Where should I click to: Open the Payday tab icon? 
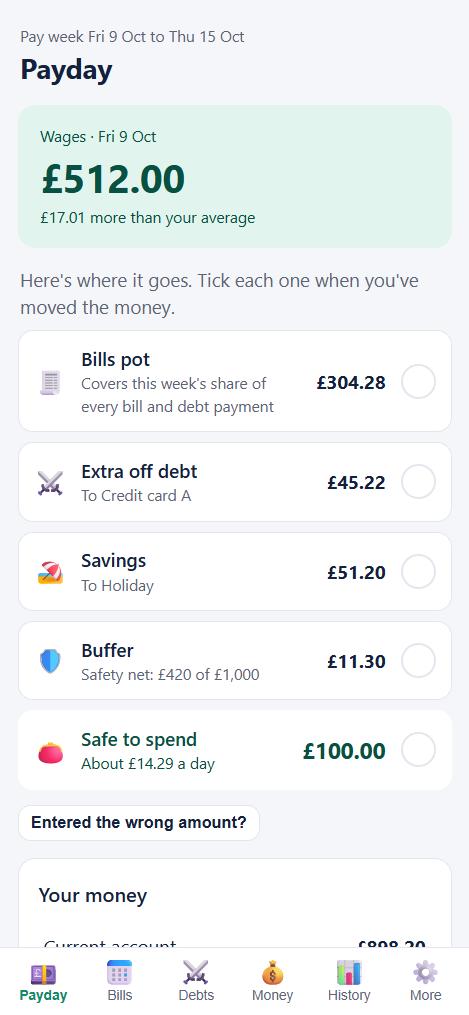pyautogui.click(x=43, y=972)
